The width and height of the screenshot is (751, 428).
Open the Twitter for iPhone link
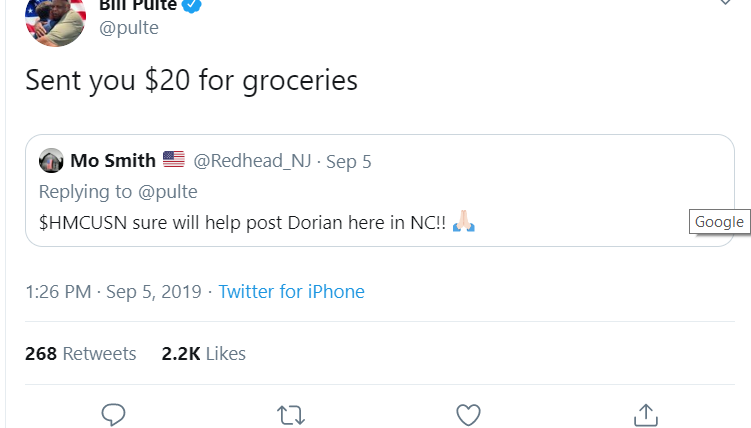291,292
